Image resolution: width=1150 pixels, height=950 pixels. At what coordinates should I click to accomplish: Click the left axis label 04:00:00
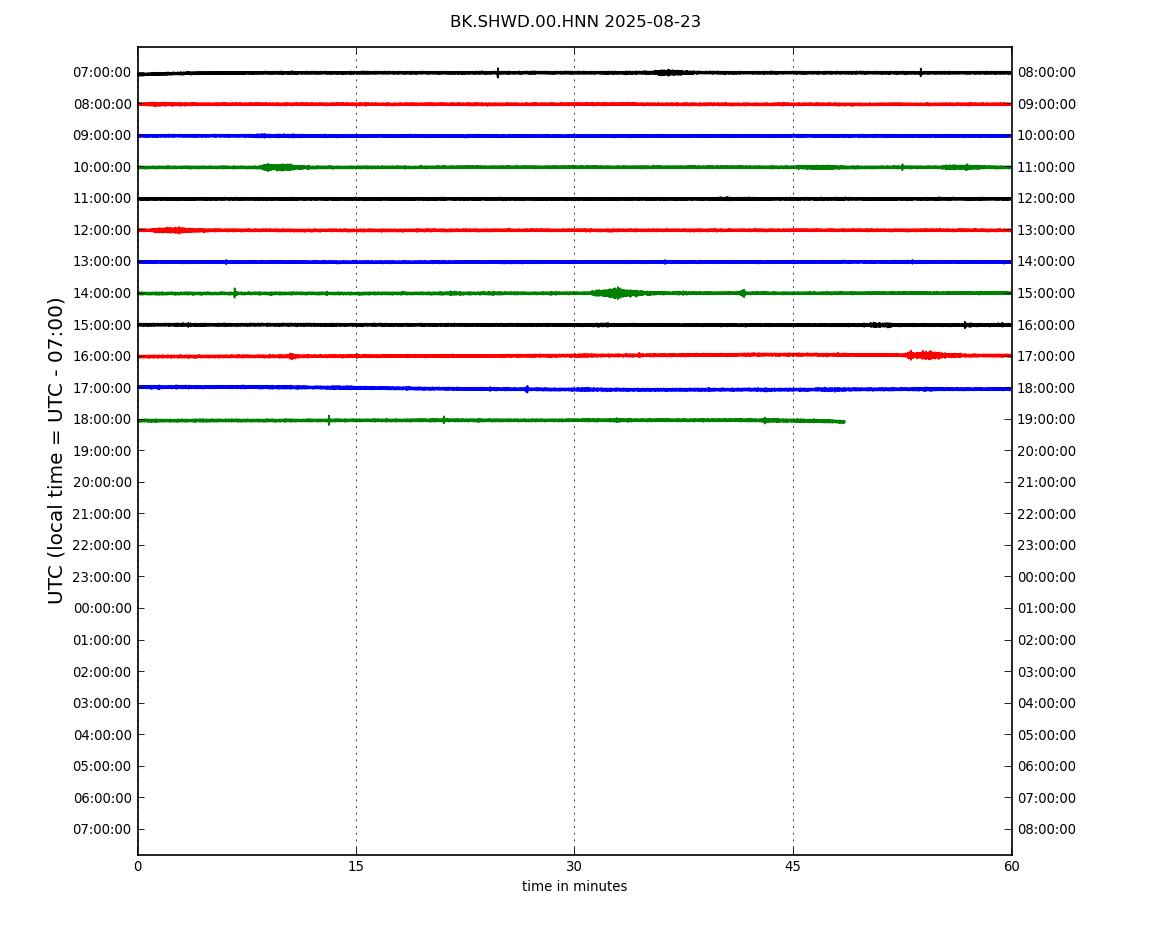[x=103, y=735]
